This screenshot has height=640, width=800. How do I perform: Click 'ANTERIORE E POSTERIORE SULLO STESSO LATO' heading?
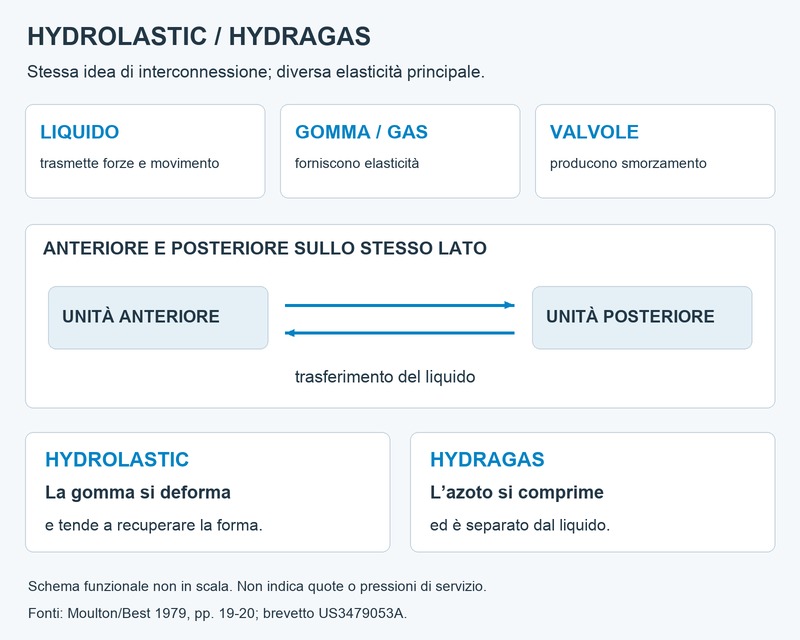point(265,248)
